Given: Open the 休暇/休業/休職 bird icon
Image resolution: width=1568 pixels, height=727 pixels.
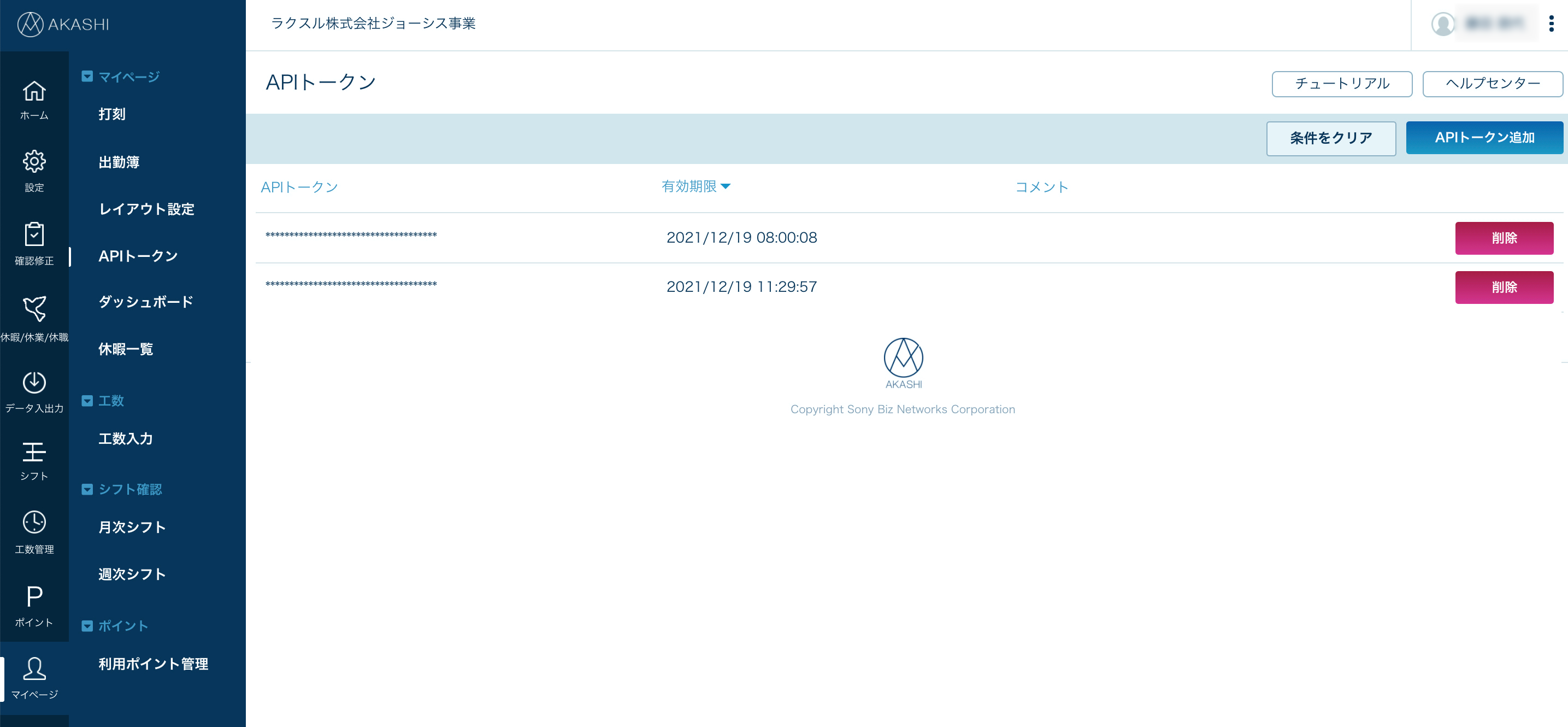Looking at the screenshot, I should [34, 309].
